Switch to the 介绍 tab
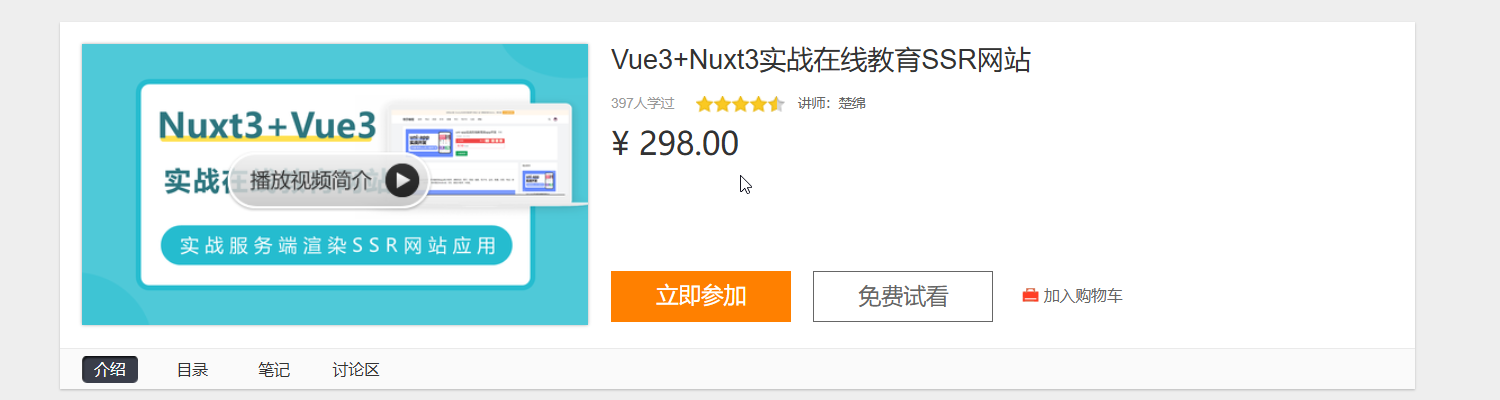Screen dimensions: 1500x400 pyautogui.click(x=110, y=370)
